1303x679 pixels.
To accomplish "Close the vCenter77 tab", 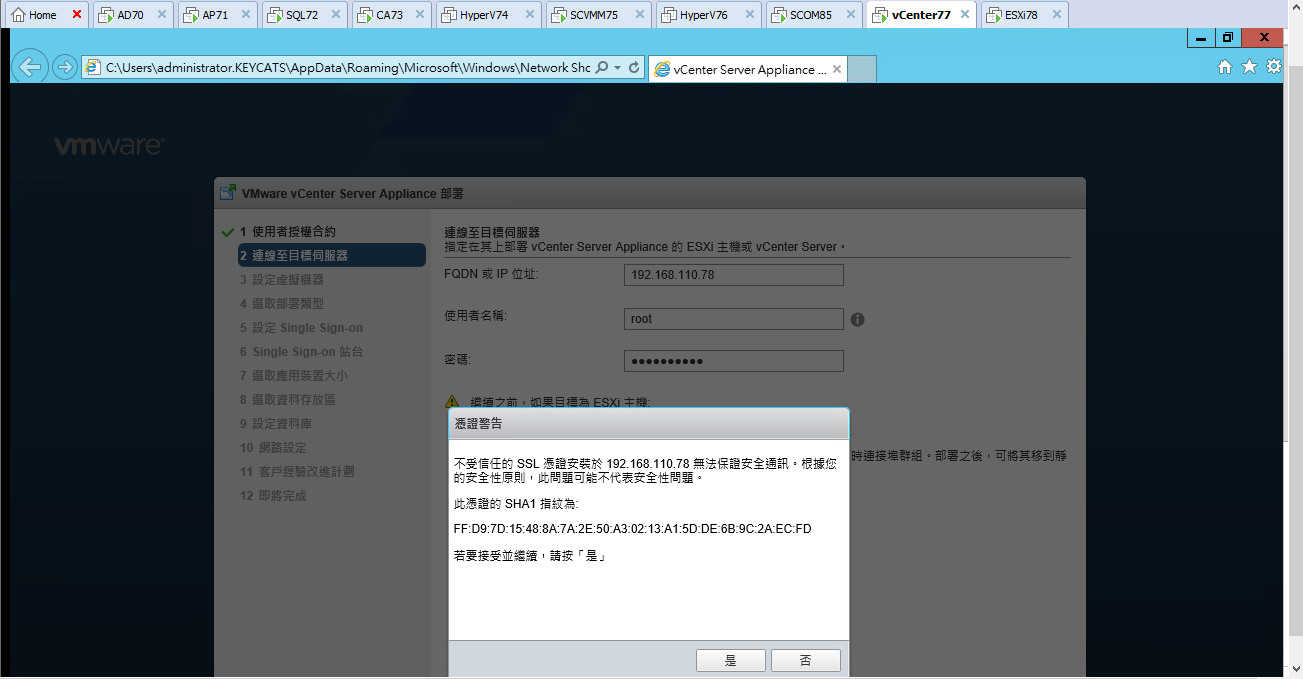I will [x=964, y=15].
